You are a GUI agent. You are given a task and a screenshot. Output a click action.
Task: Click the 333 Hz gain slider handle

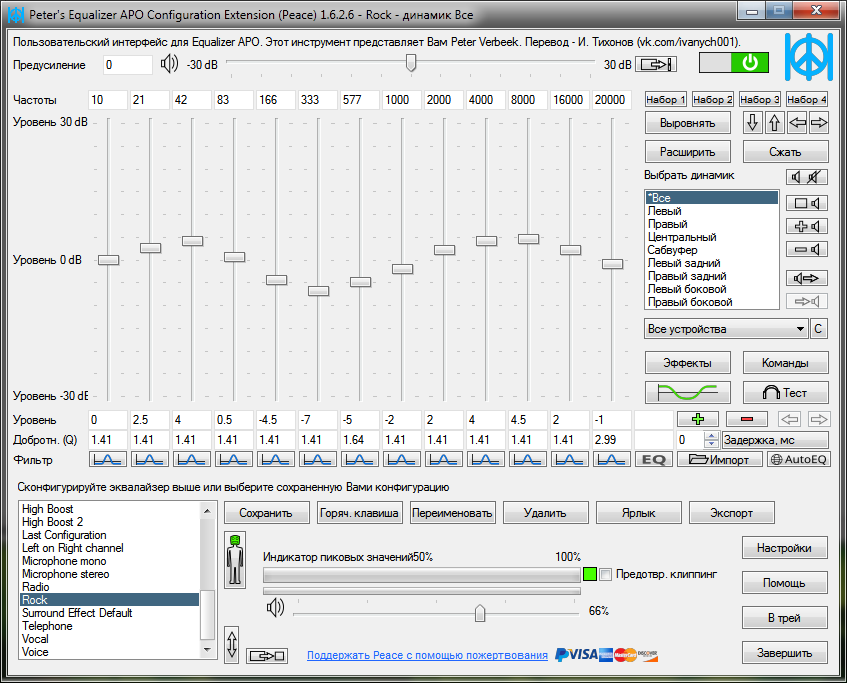(x=318, y=291)
